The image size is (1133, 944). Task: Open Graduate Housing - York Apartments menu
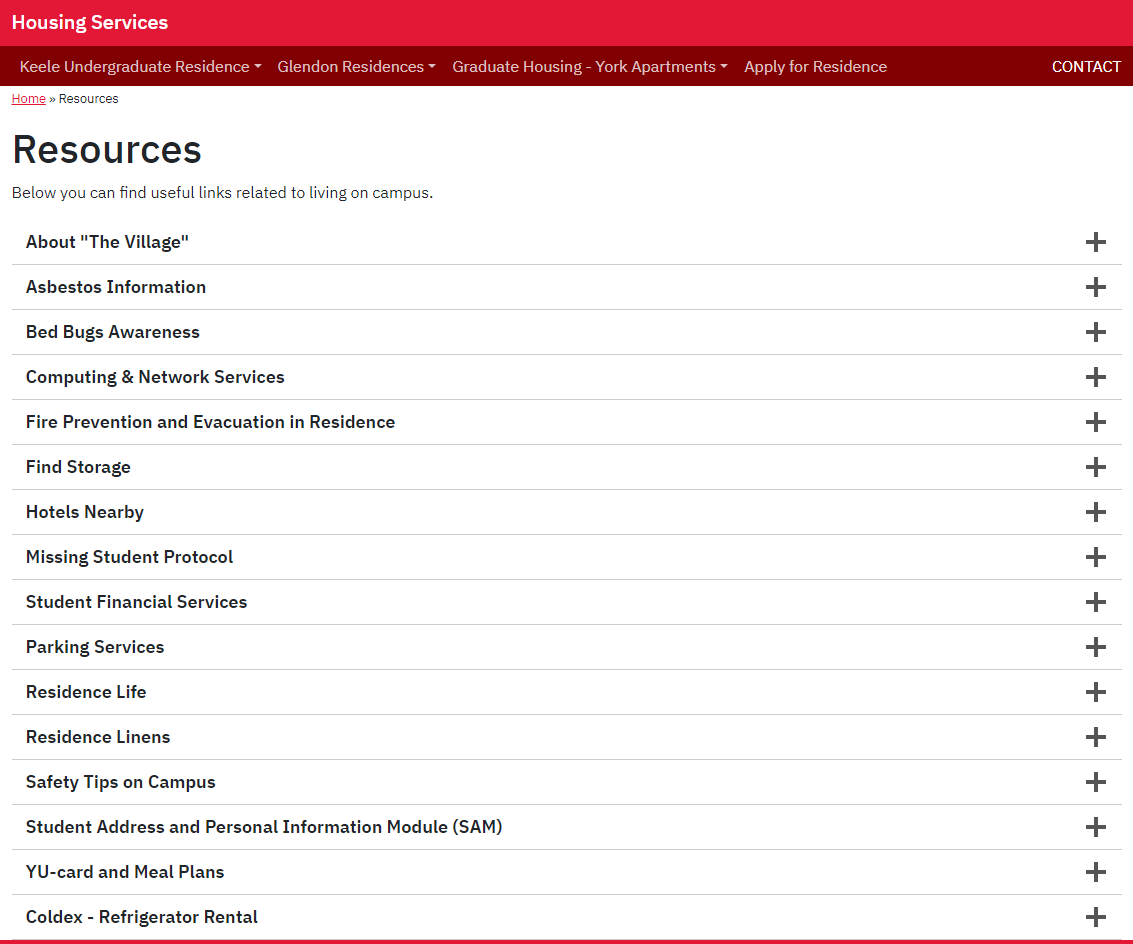click(590, 66)
